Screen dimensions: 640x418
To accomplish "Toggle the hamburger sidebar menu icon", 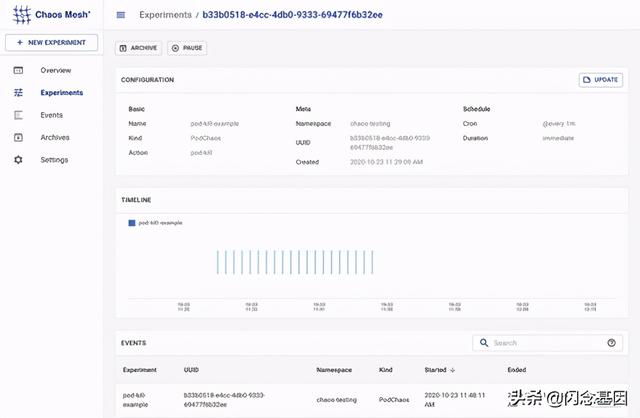I will coord(121,15).
